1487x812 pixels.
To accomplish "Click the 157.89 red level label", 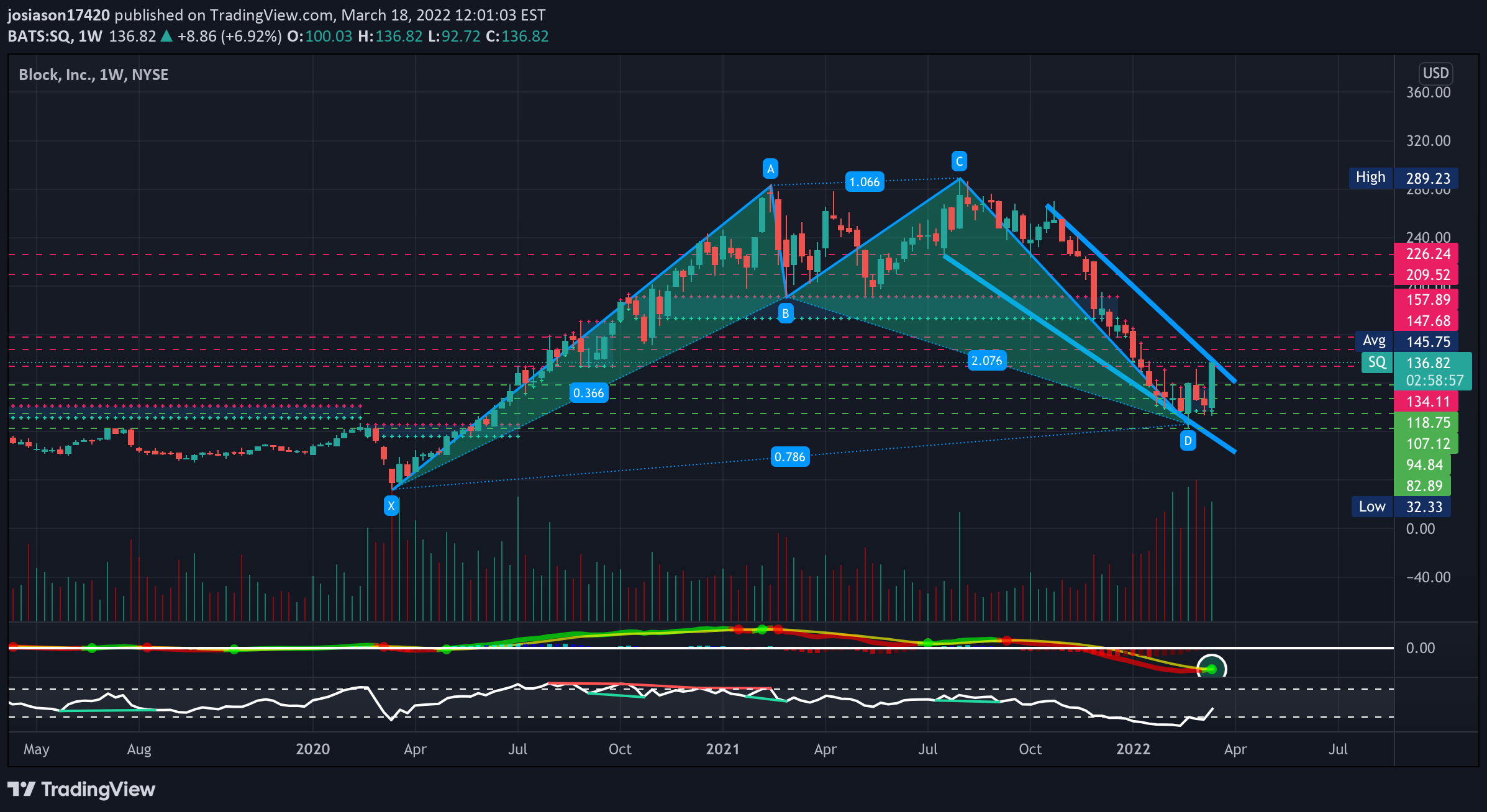I will [x=1426, y=300].
